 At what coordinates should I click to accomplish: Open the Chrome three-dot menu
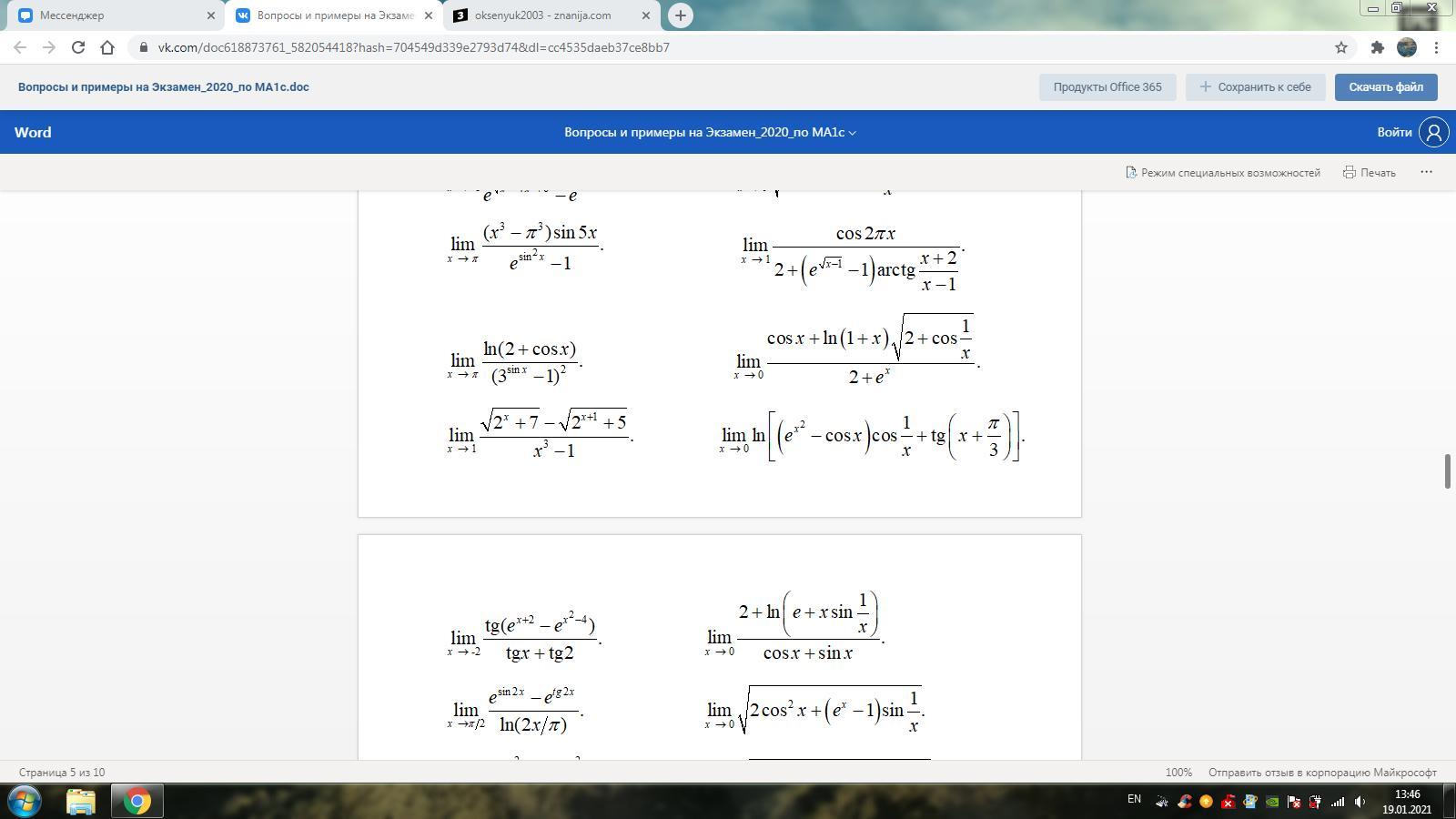pyautogui.click(x=1436, y=47)
